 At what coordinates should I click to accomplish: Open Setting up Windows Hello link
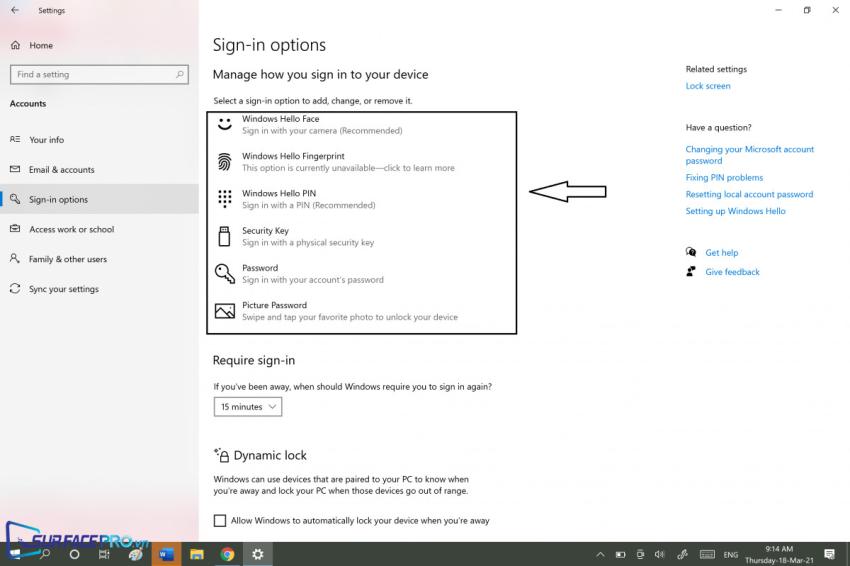click(735, 211)
